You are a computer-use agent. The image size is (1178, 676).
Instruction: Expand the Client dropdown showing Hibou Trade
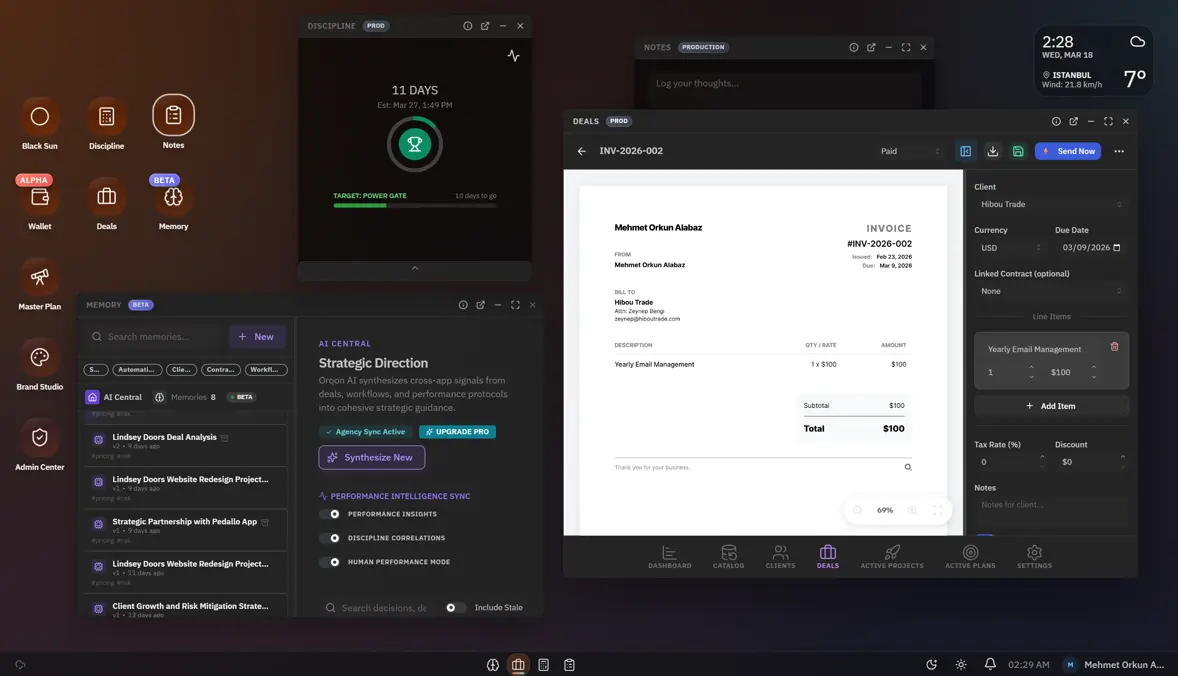click(1050, 204)
